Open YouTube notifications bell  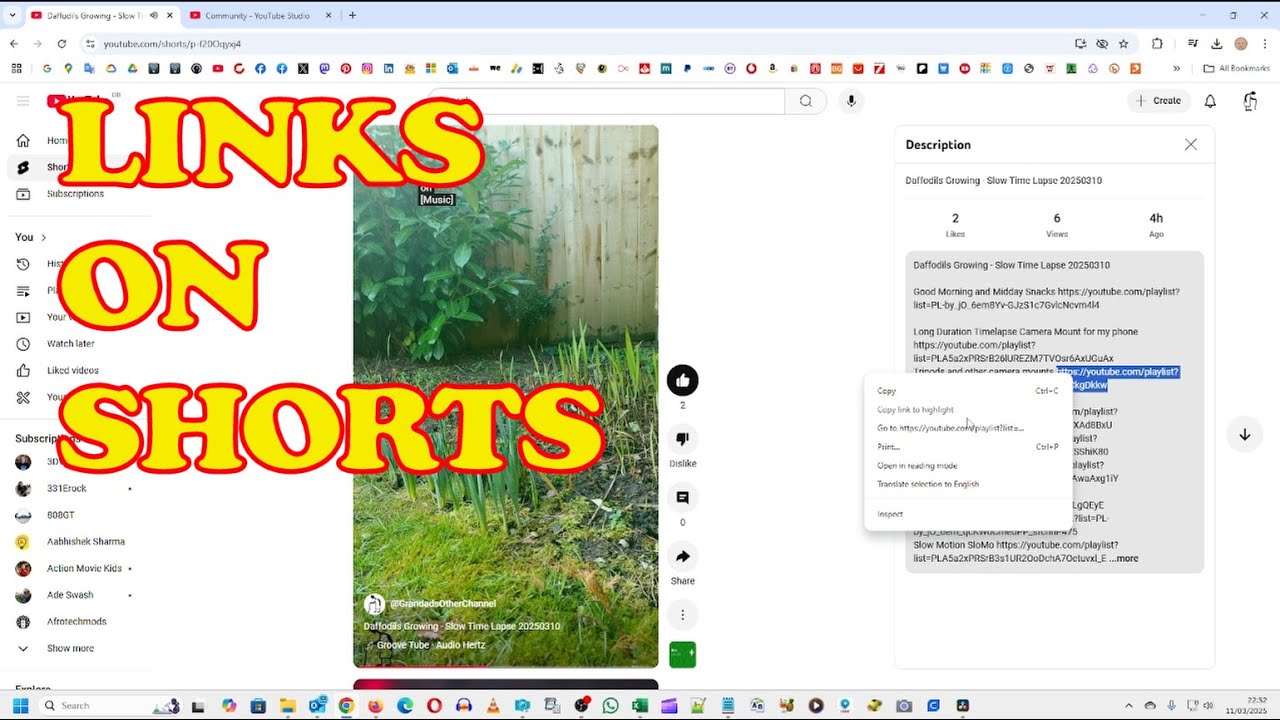(1210, 100)
